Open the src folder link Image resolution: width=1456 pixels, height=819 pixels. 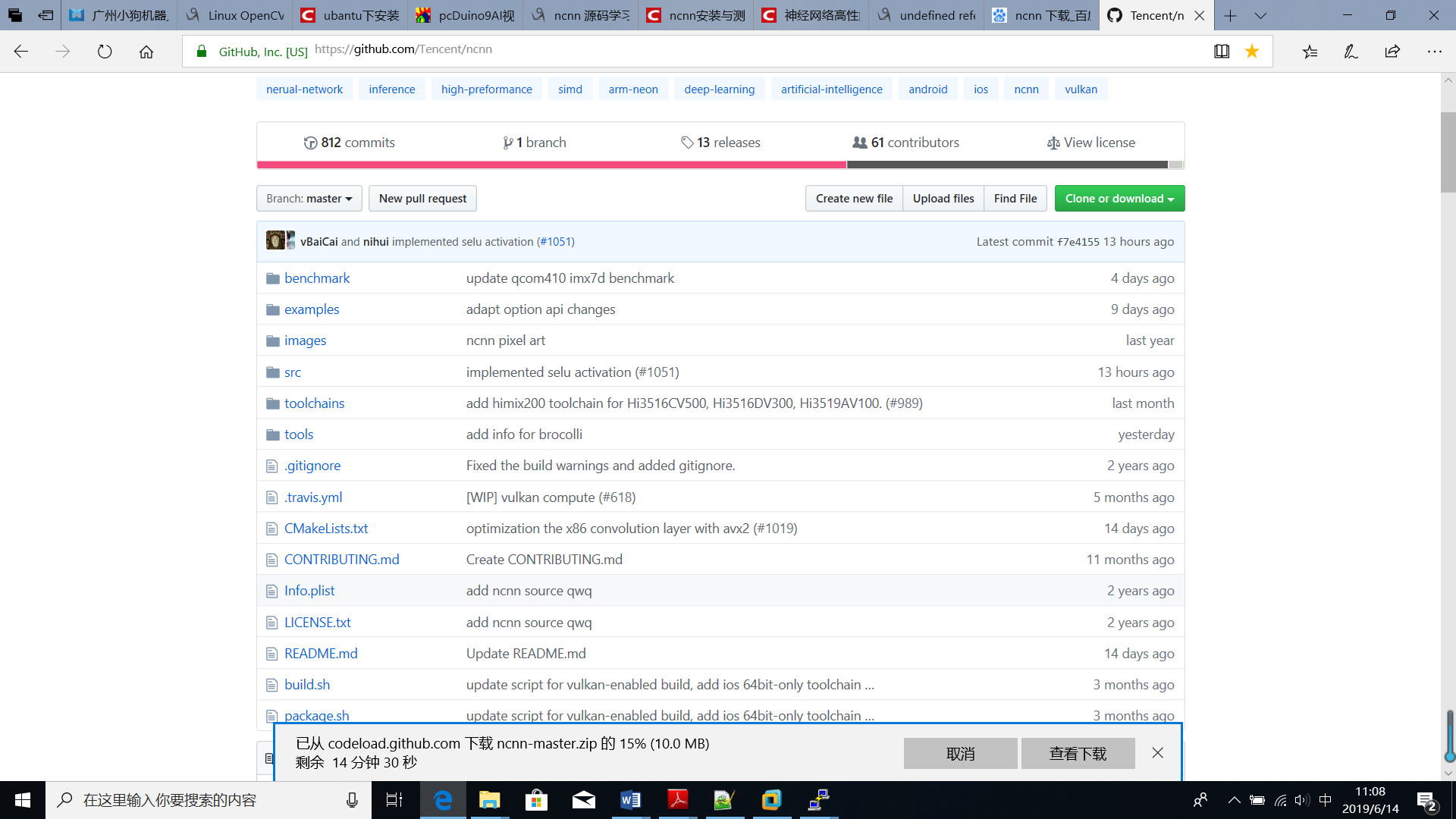pos(293,372)
